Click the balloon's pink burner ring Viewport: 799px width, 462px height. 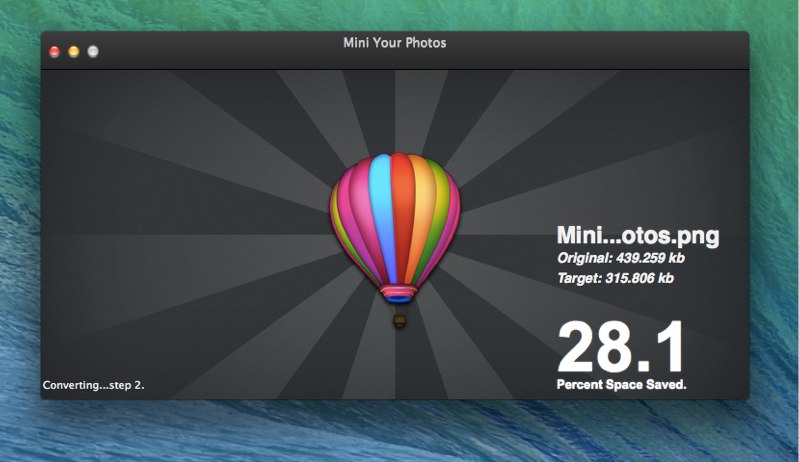[398, 292]
